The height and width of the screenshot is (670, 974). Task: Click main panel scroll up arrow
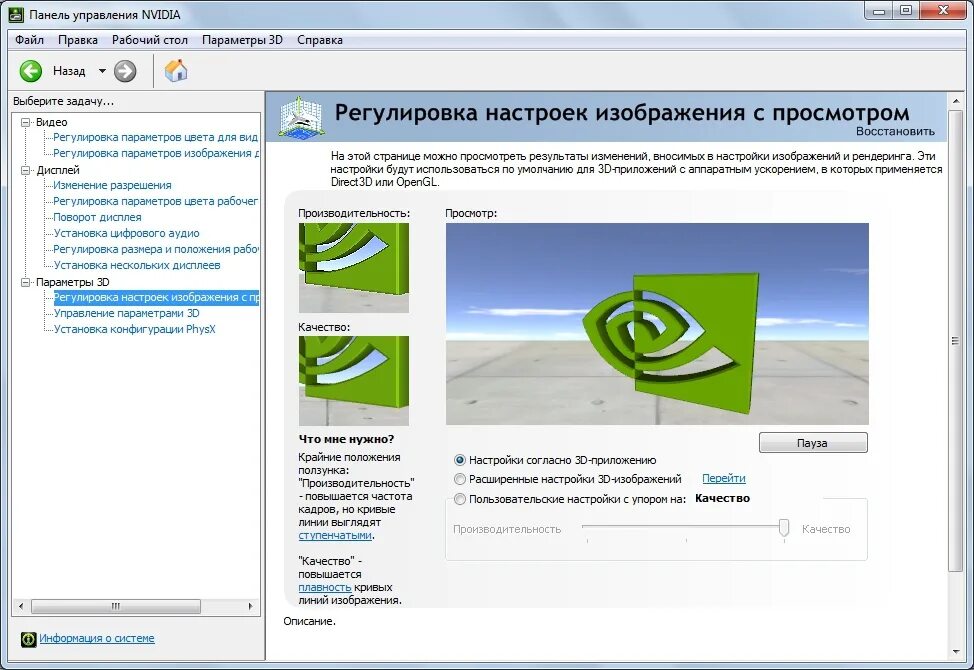pos(956,100)
